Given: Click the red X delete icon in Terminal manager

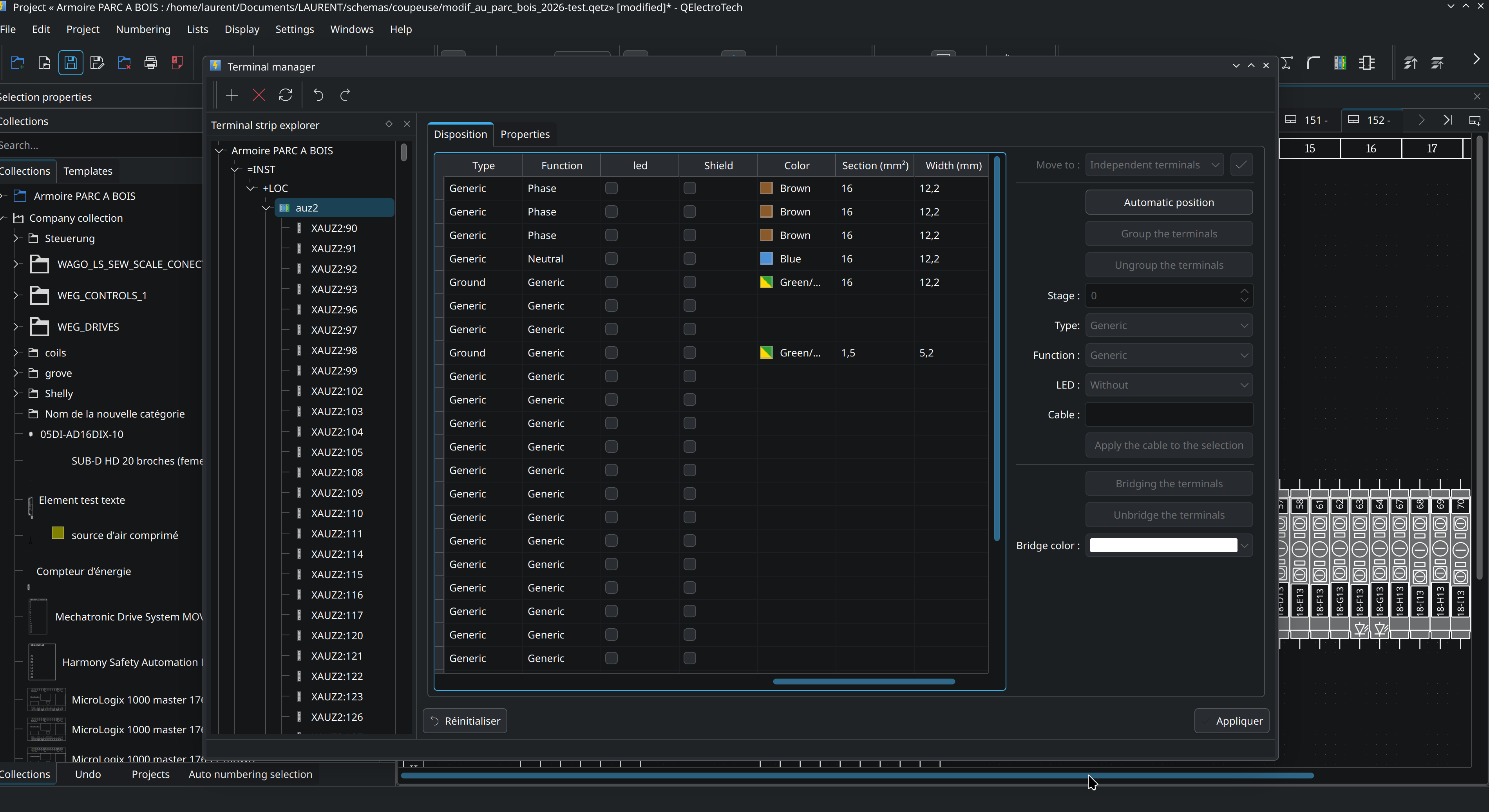Looking at the screenshot, I should pos(259,95).
